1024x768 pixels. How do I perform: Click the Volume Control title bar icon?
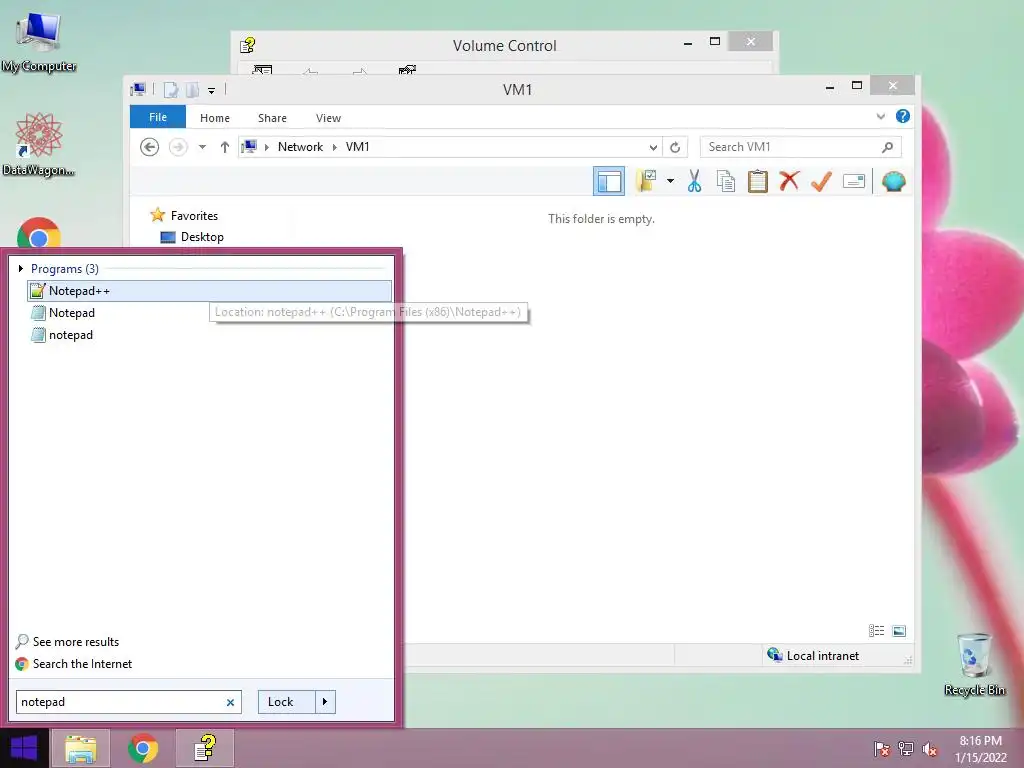[248, 46]
